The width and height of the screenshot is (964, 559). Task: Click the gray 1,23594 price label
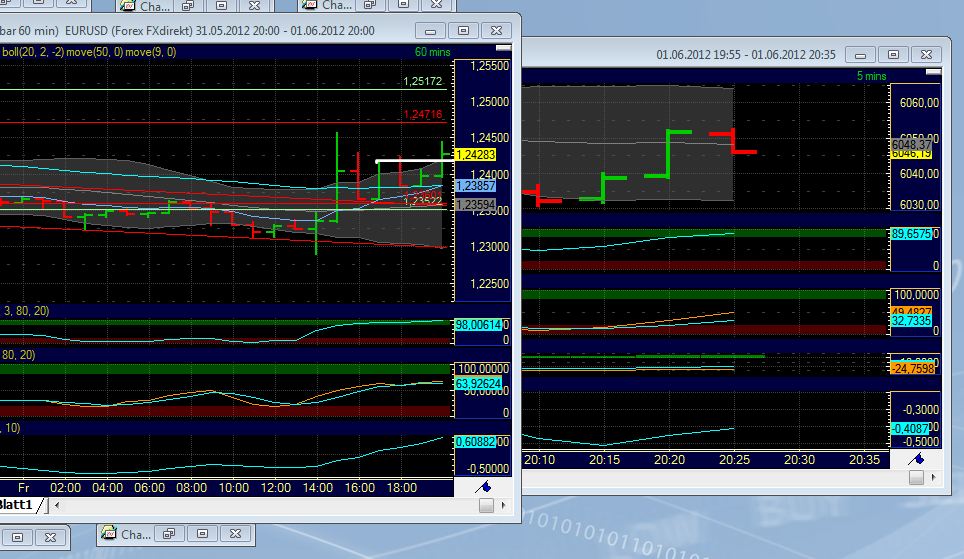tap(475, 205)
